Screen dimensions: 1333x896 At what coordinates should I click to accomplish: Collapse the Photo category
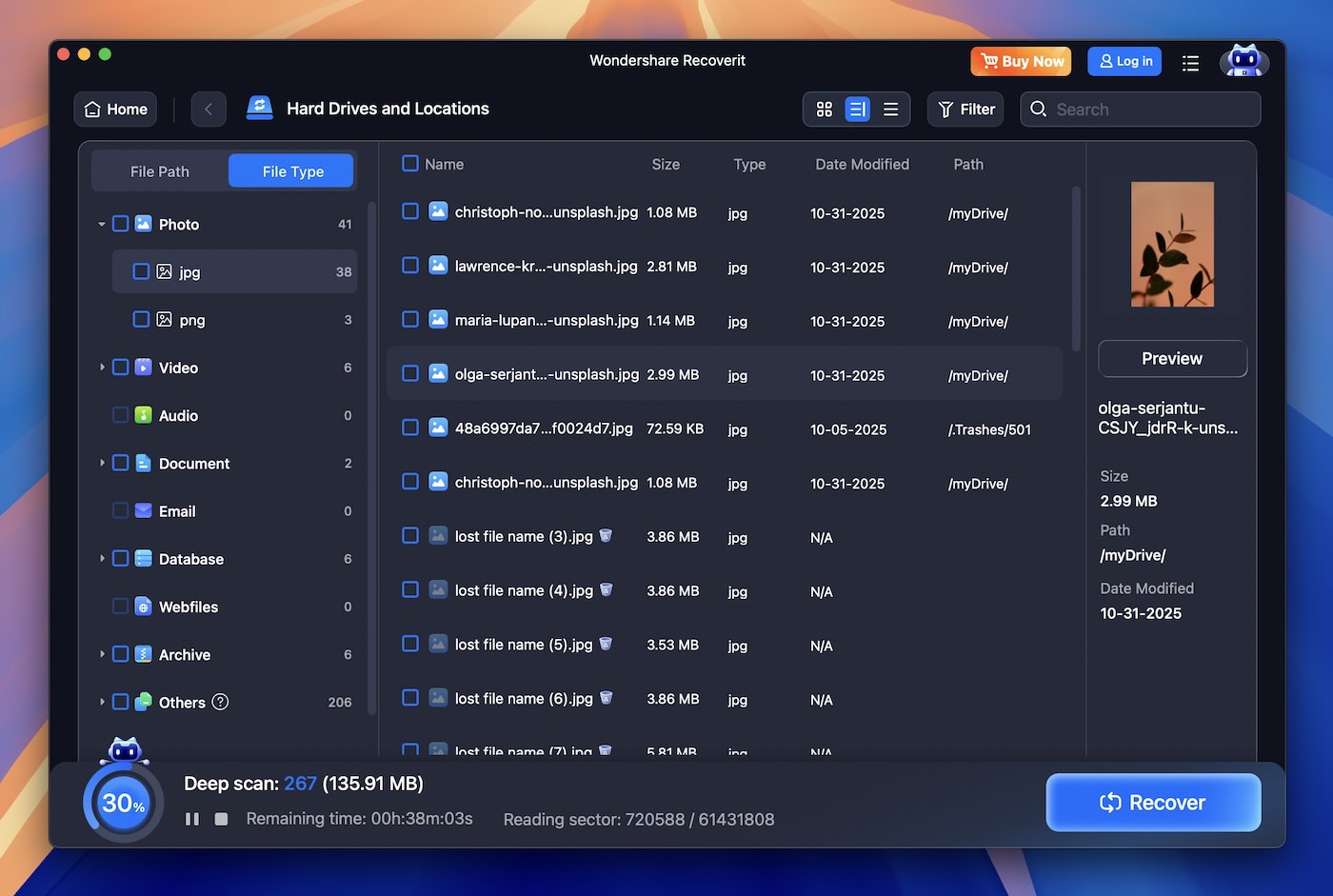pyautogui.click(x=101, y=224)
